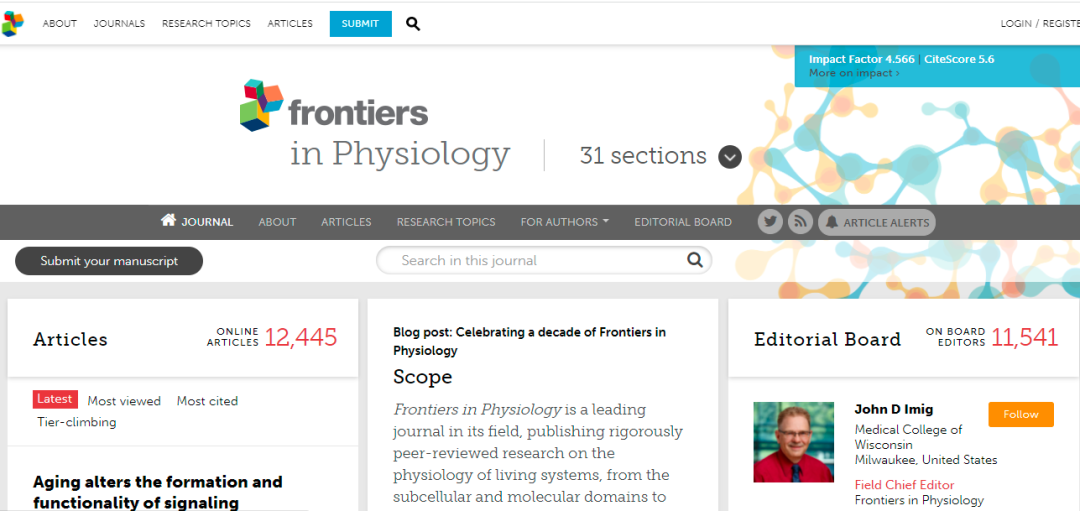Open search via top magnifier icon

pyautogui.click(x=413, y=24)
